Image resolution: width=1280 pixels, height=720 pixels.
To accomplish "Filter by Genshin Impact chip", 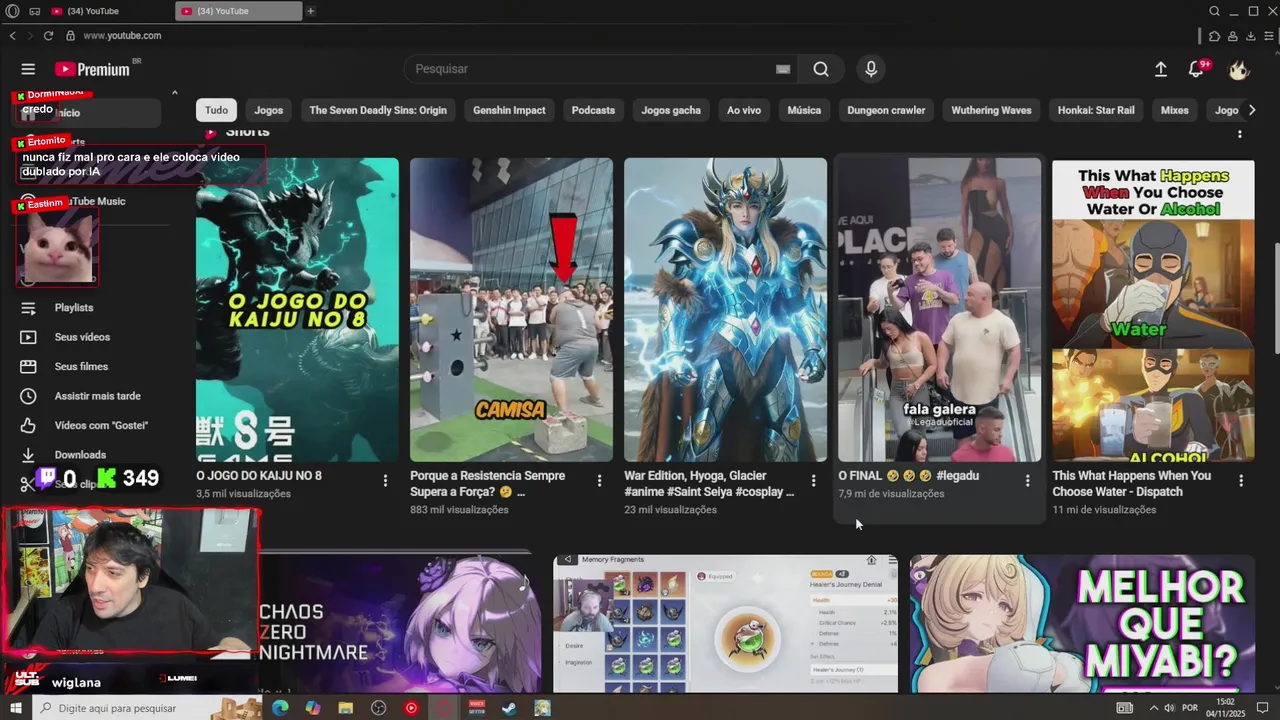I will pyautogui.click(x=509, y=110).
